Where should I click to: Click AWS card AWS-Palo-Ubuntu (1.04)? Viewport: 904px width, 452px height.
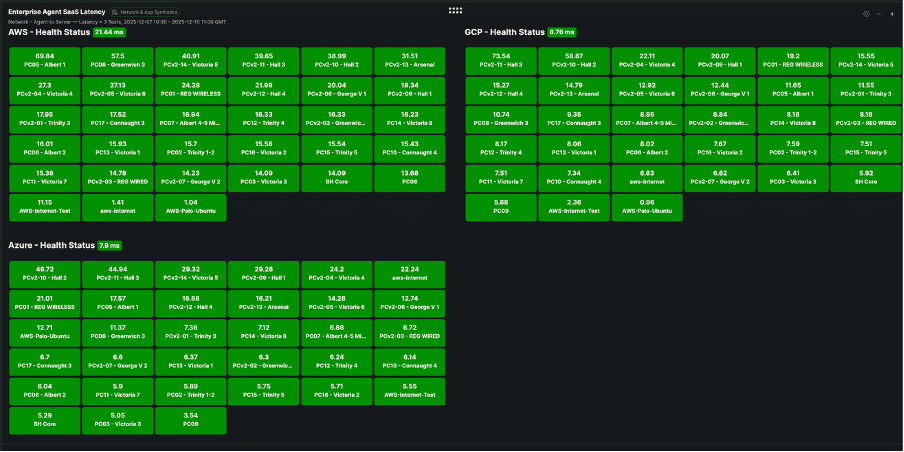click(191, 208)
